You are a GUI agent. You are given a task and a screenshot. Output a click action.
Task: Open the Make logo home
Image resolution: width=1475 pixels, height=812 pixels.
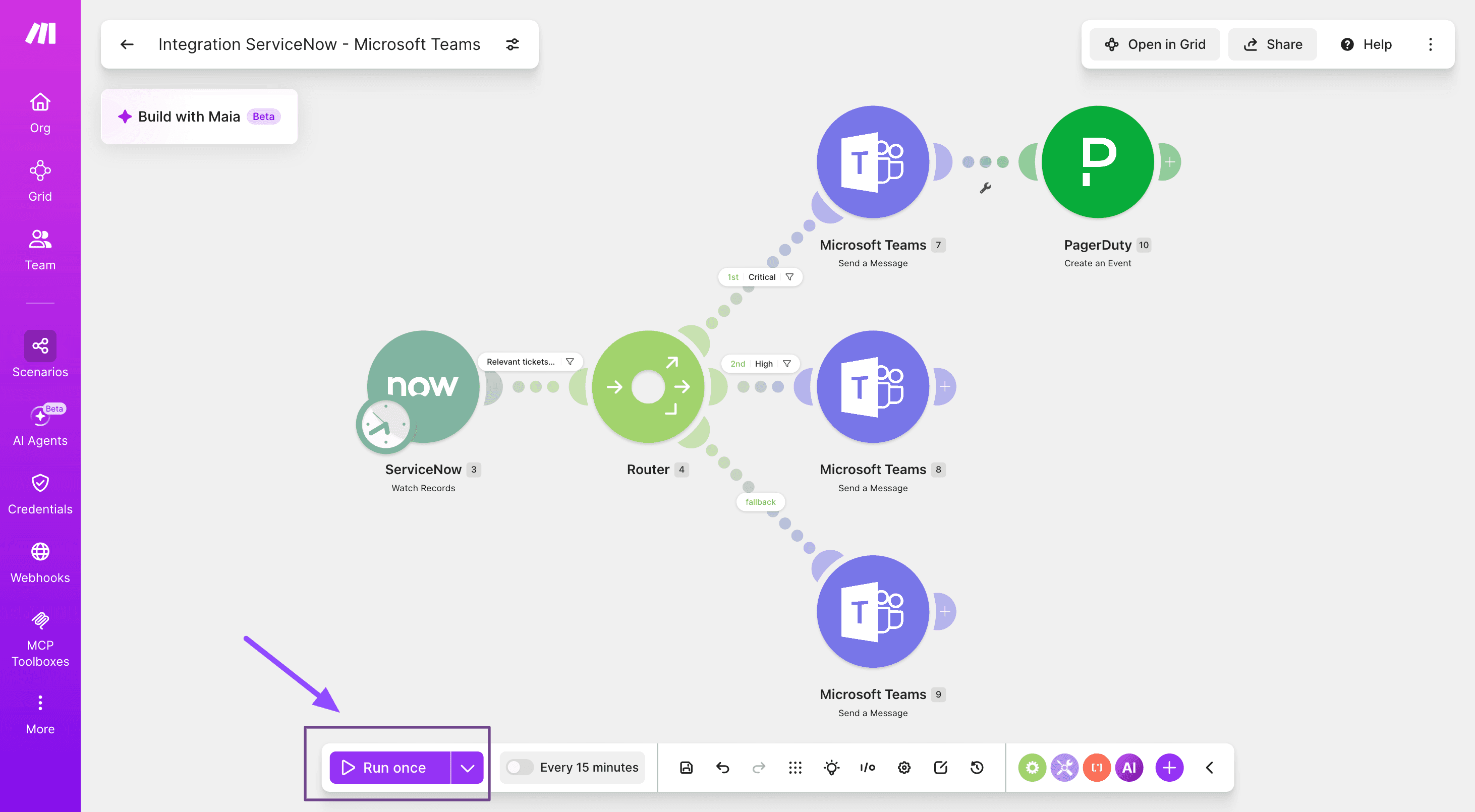pyautogui.click(x=40, y=33)
